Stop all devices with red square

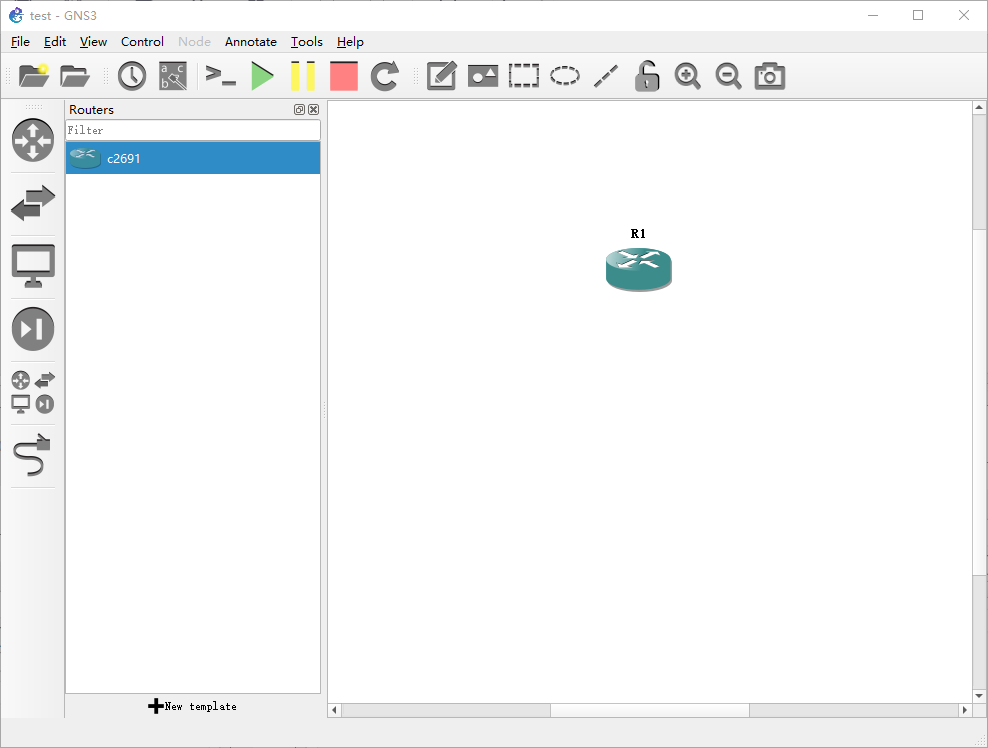point(344,76)
